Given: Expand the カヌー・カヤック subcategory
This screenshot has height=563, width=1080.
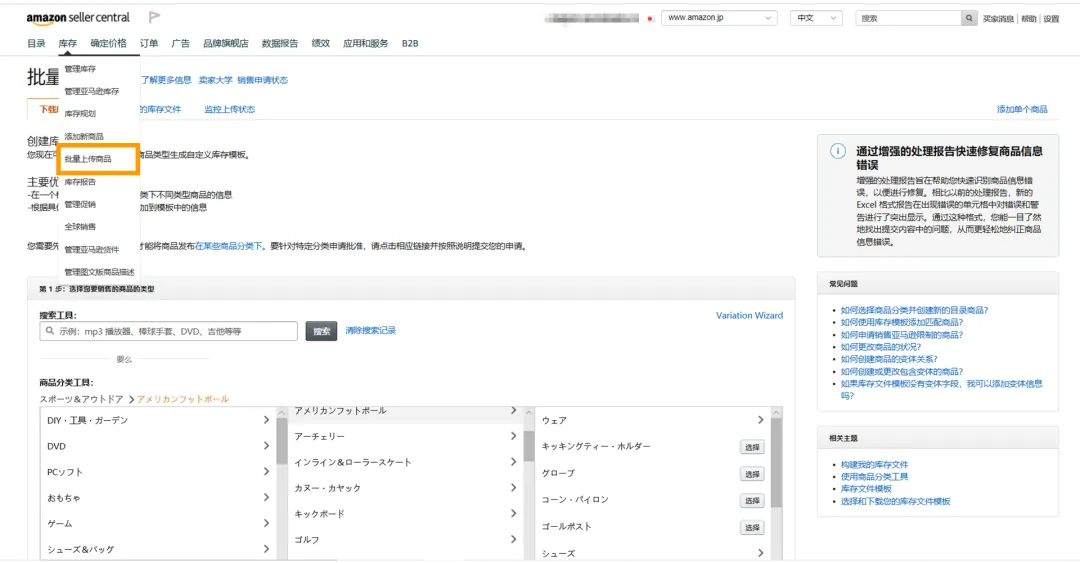Looking at the screenshot, I should tap(406, 489).
